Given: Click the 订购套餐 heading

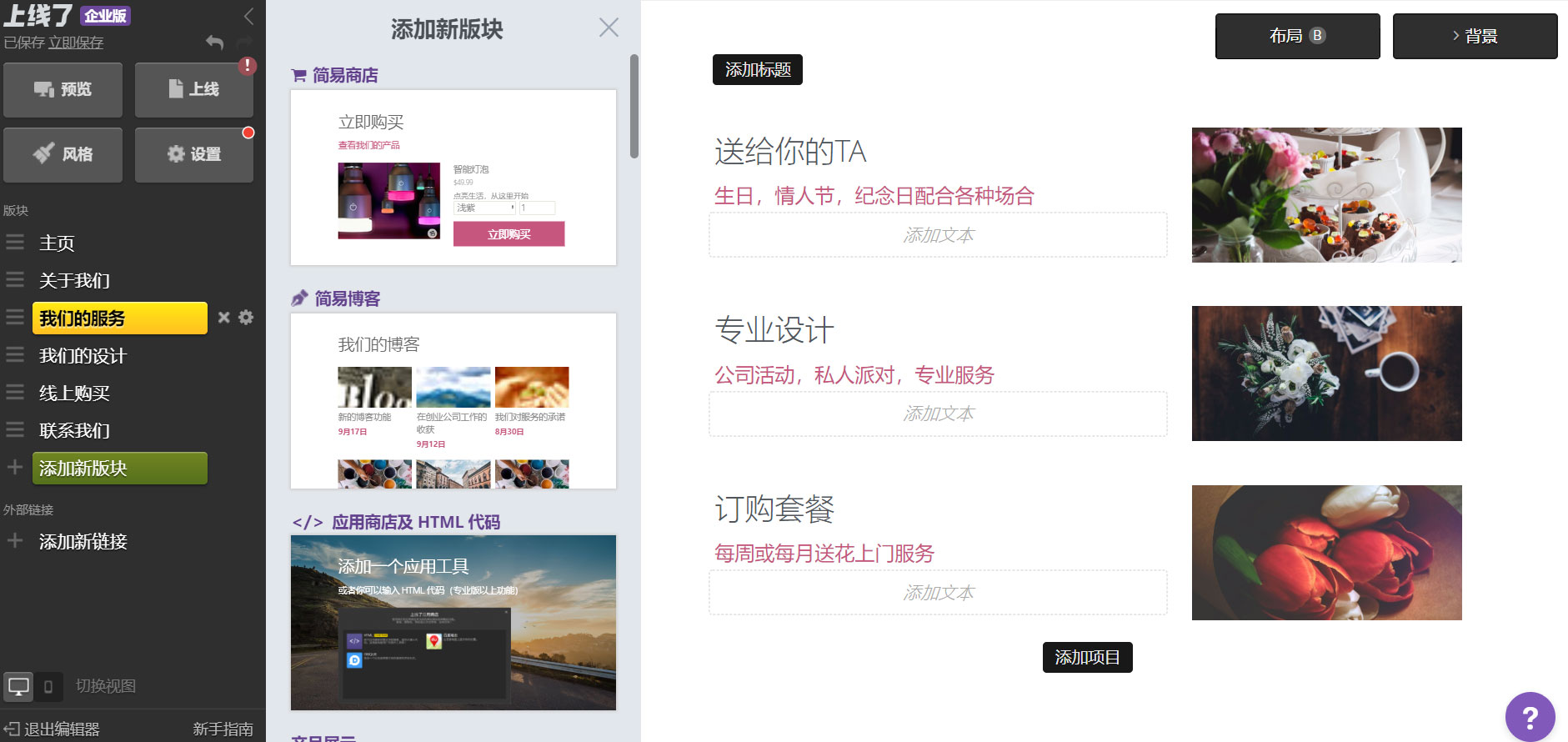Looking at the screenshot, I should coord(774,509).
